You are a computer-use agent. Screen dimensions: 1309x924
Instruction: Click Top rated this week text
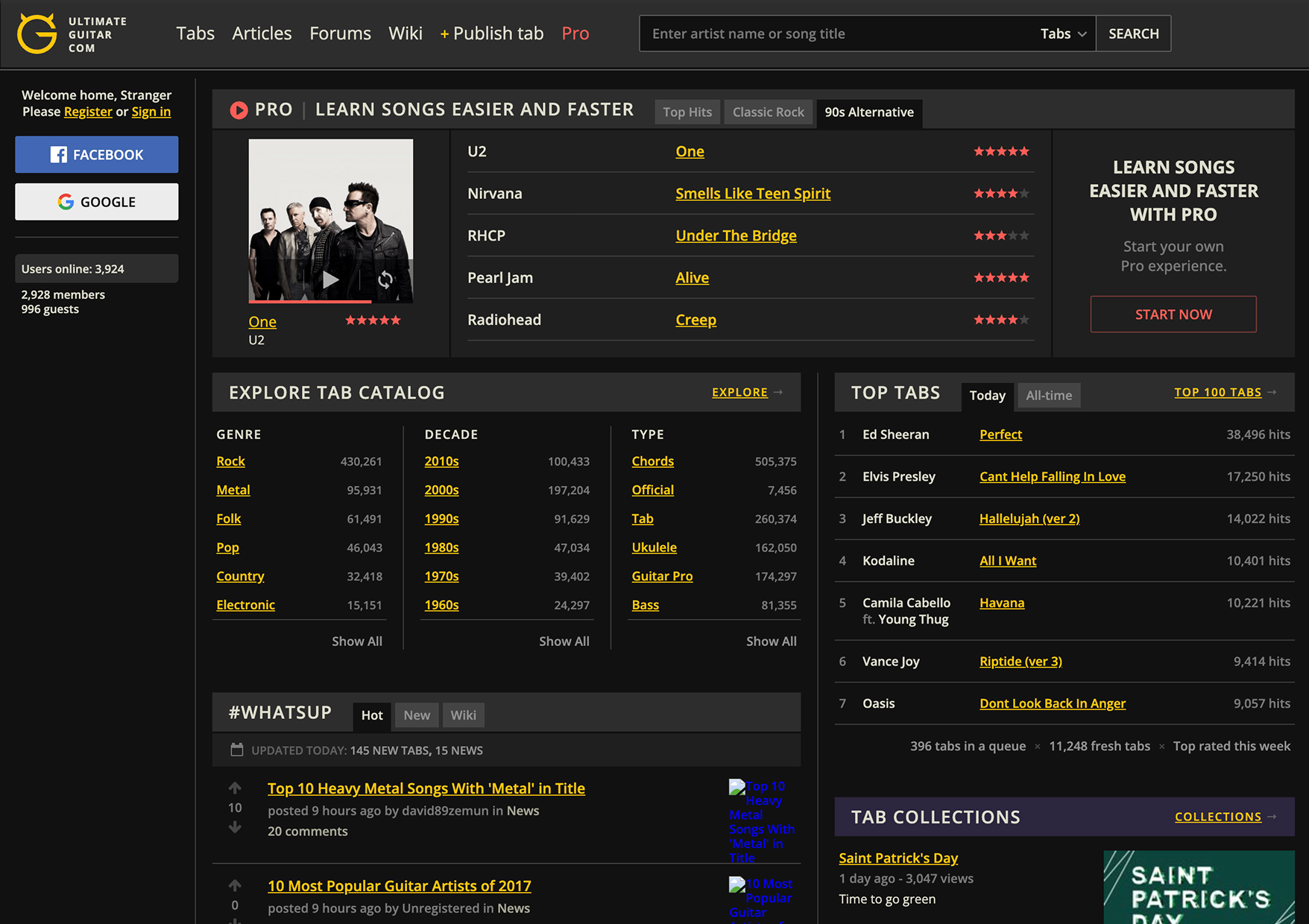point(1231,746)
